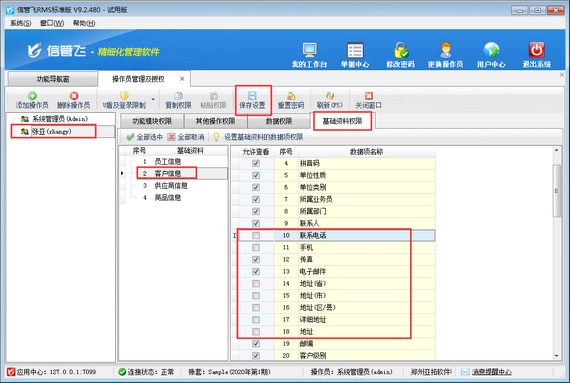Open U盾及登录限制 dropdown arrow
The width and height of the screenshot is (570, 383).
coord(153,99)
